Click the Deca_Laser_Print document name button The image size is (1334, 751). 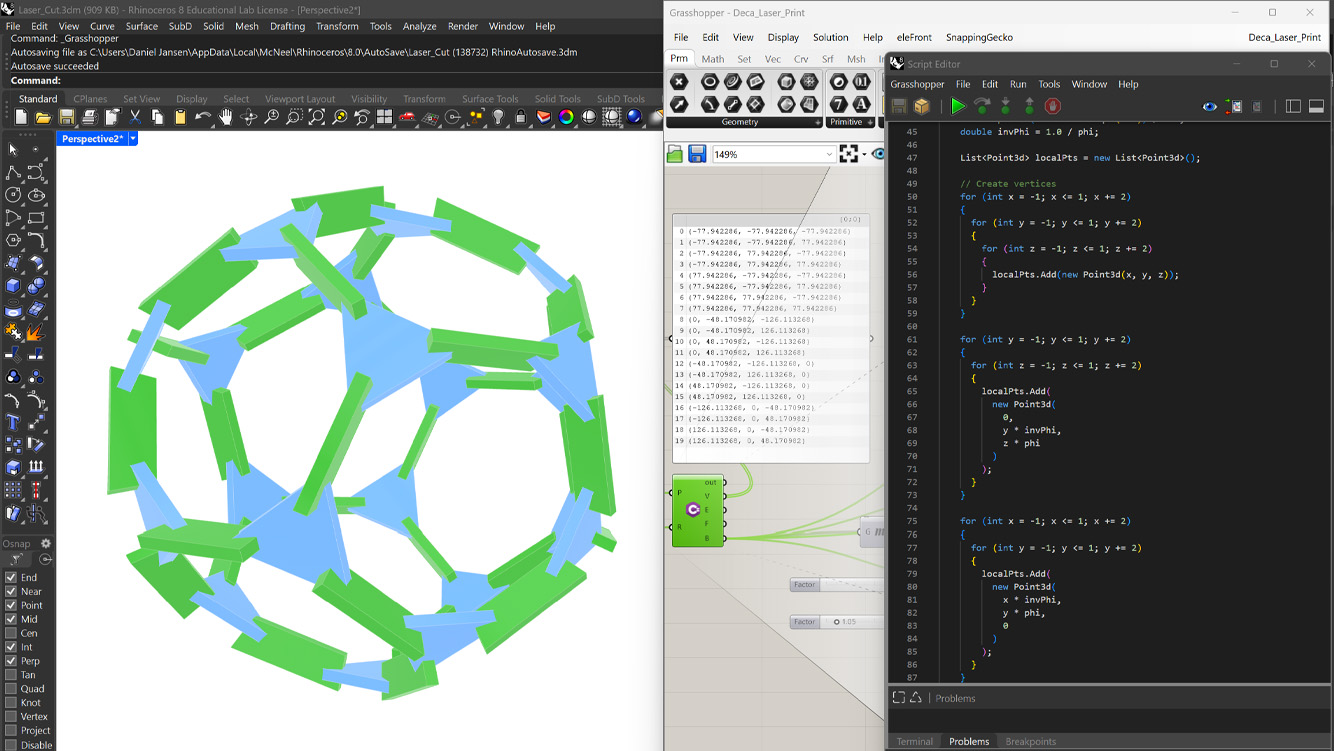(x=1284, y=37)
